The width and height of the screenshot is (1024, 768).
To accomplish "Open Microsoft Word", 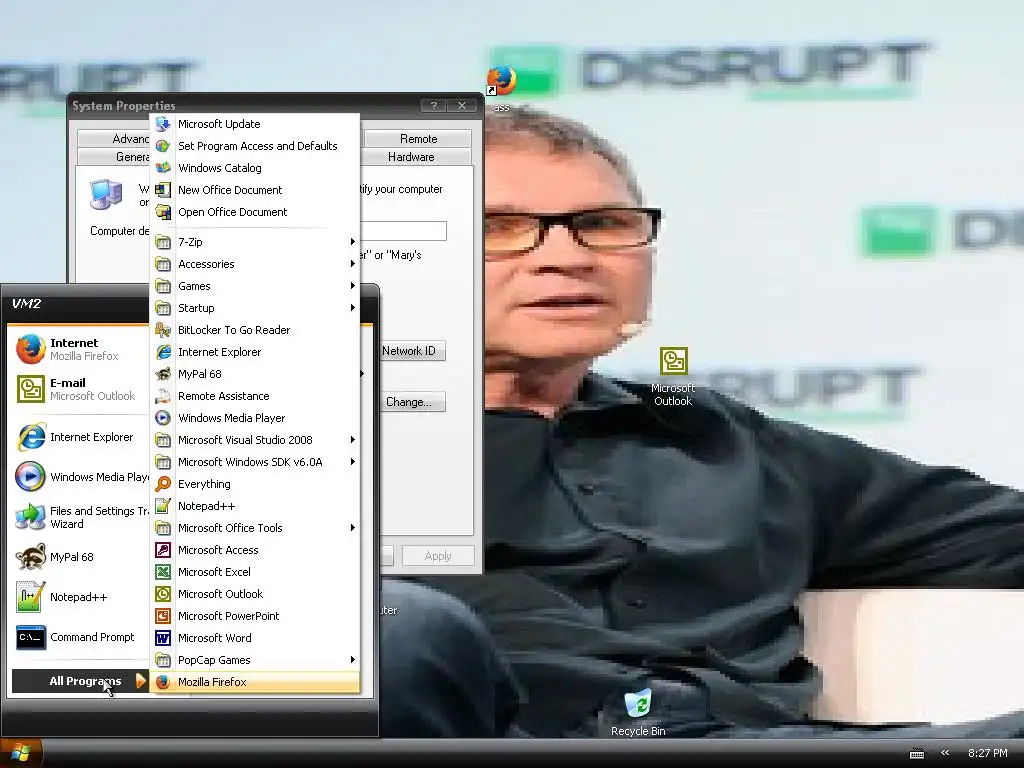I will click(x=255, y=638).
